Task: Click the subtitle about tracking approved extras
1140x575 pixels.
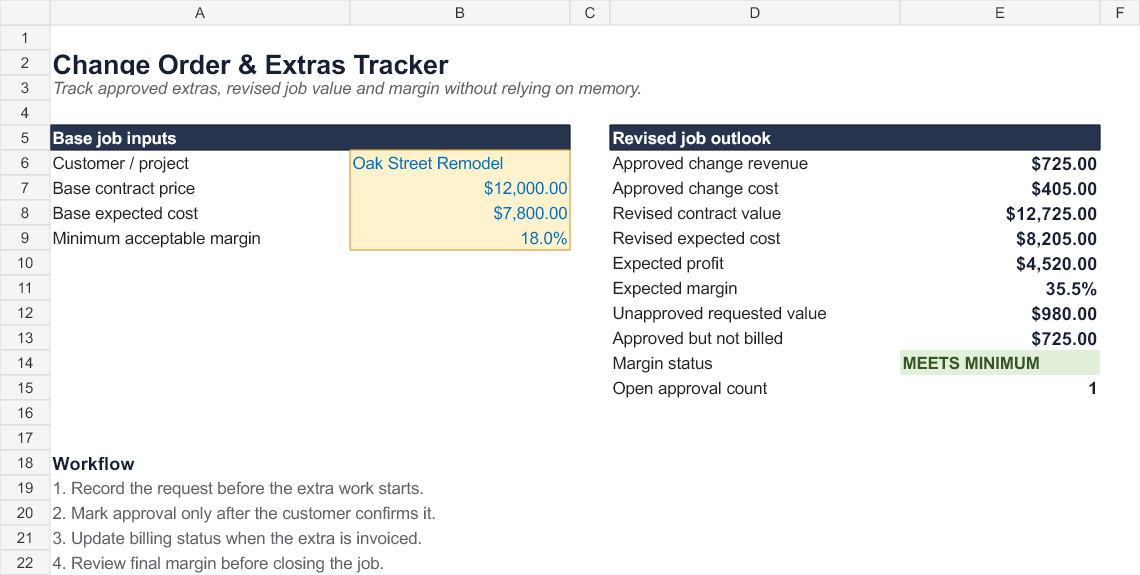Action: click(x=347, y=89)
